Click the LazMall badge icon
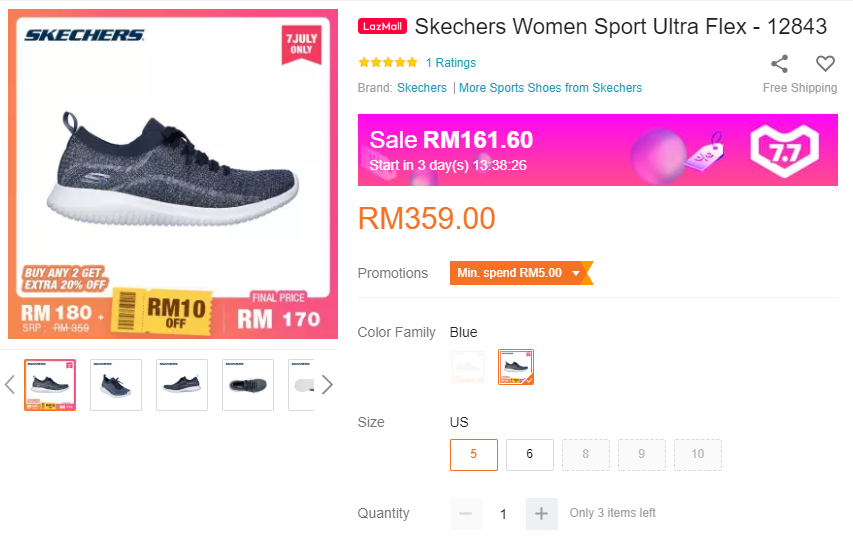Viewport: 853px width, 540px height. [x=382, y=27]
